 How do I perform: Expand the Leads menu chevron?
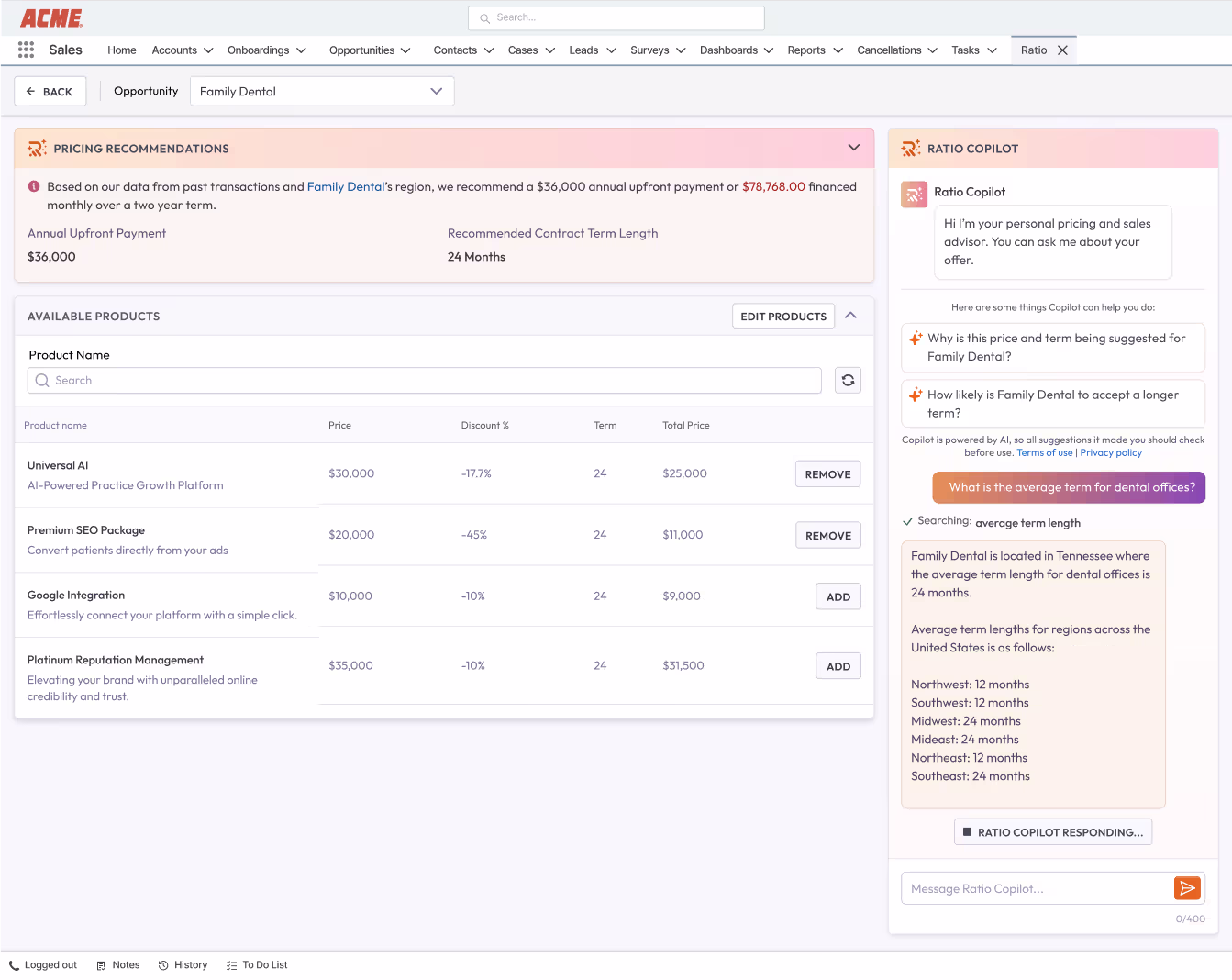tap(611, 50)
